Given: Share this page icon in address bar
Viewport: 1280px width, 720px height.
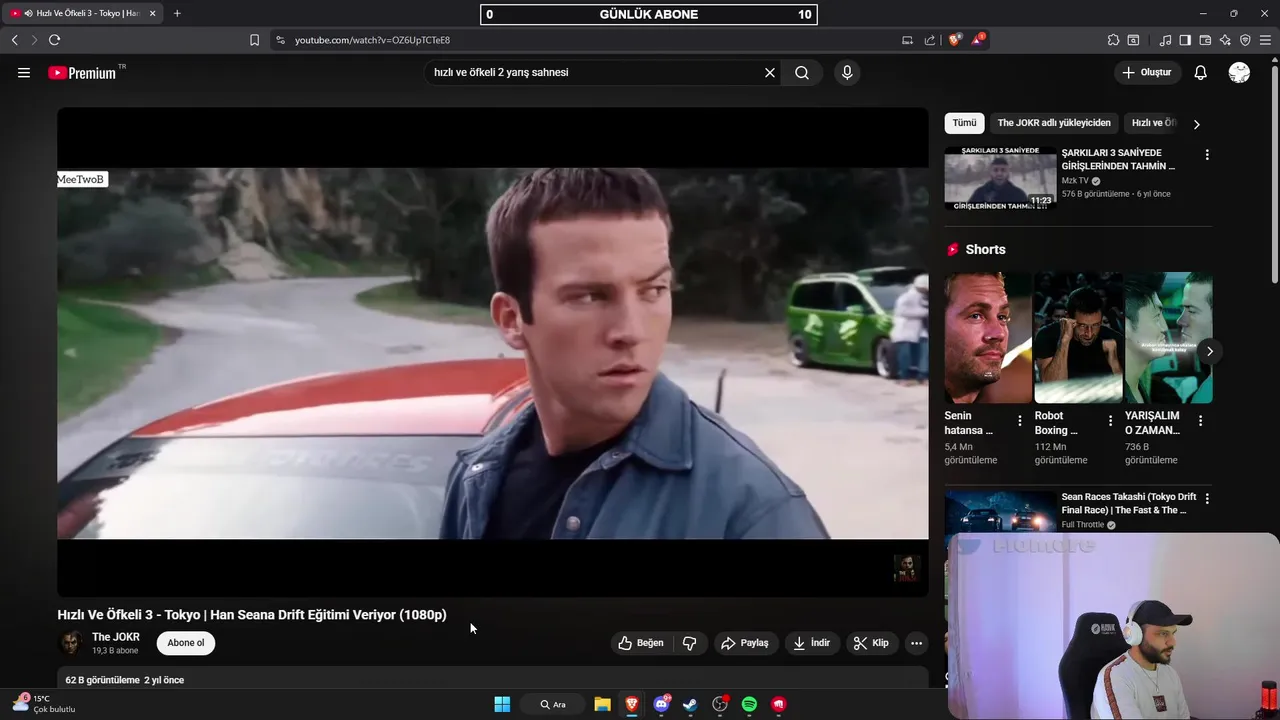Looking at the screenshot, I should tap(930, 40).
